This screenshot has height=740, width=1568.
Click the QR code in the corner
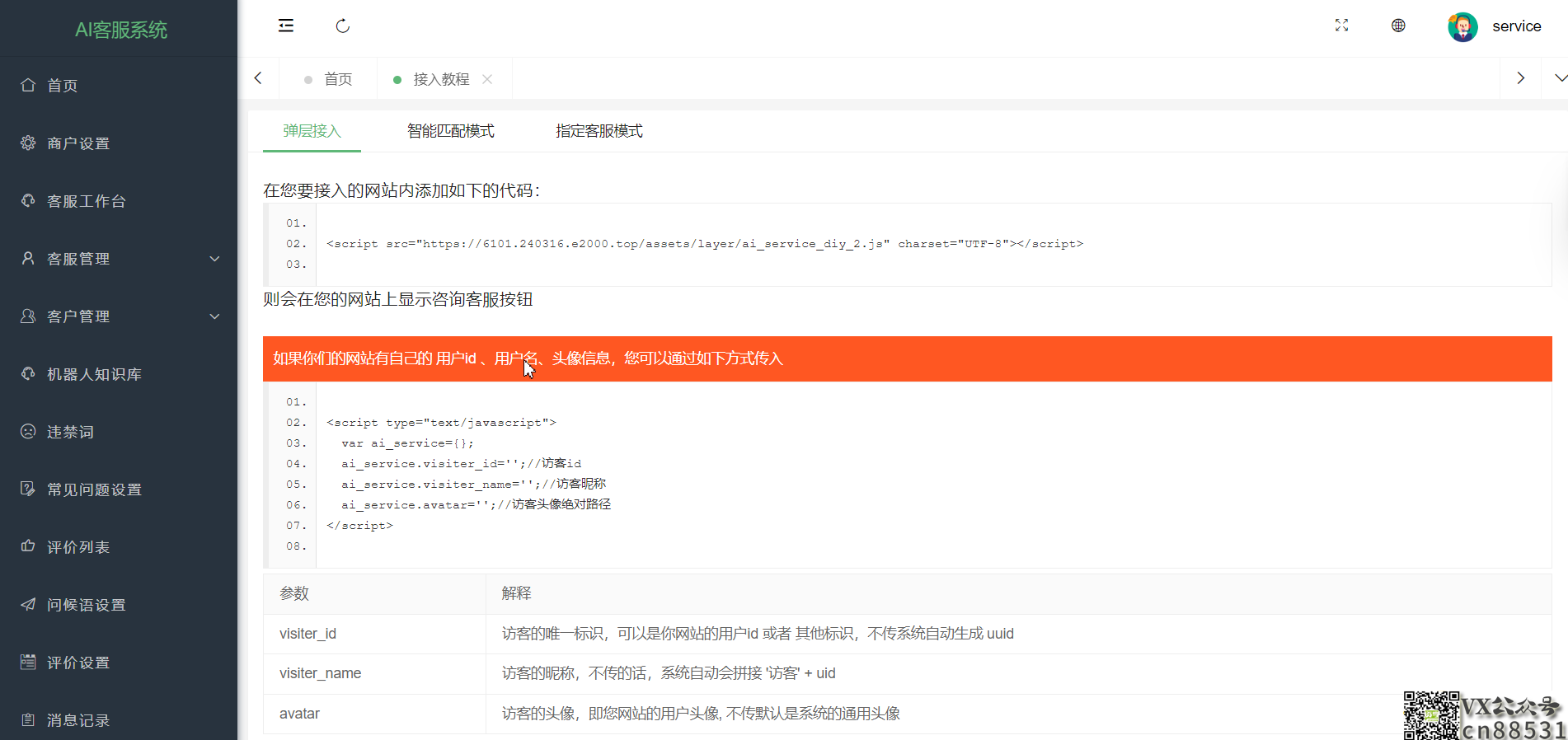(x=1431, y=715)
